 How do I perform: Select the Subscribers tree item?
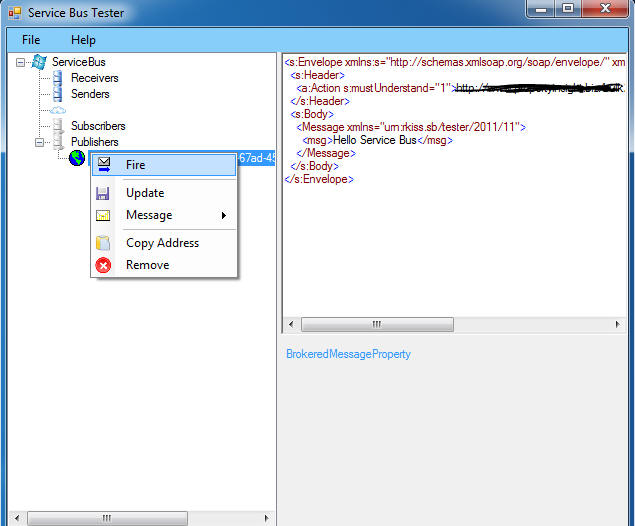[98, 126]
